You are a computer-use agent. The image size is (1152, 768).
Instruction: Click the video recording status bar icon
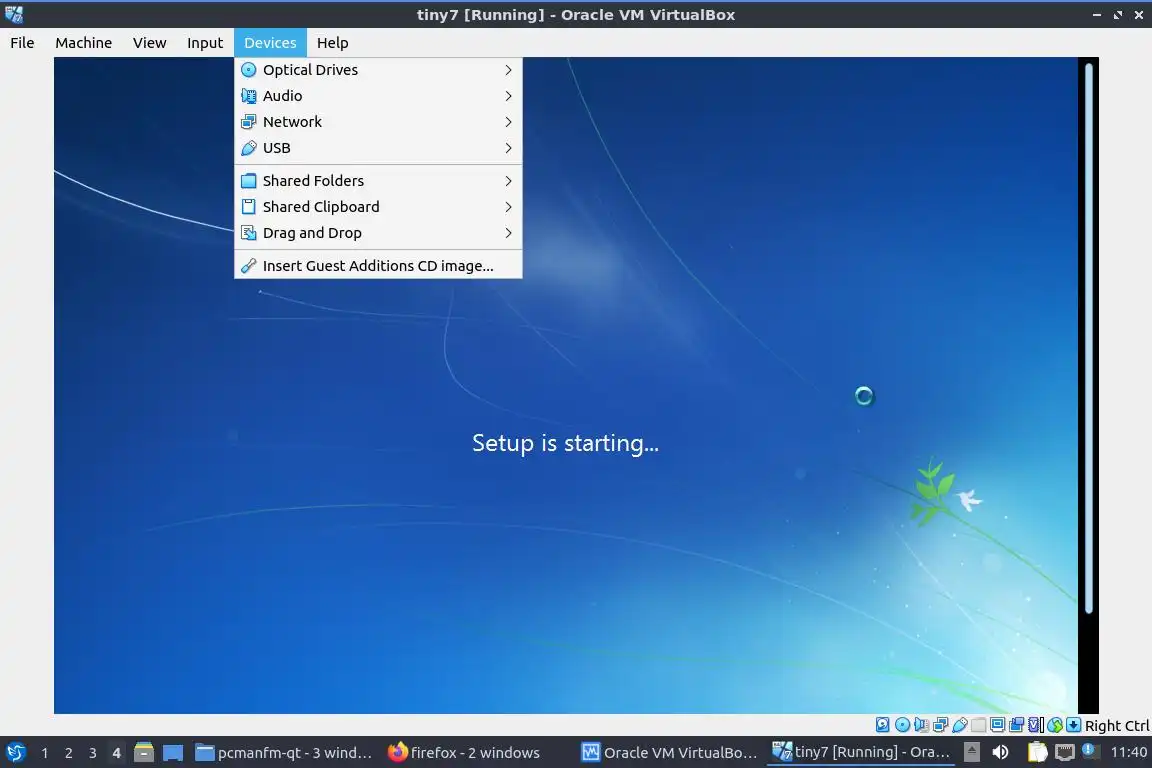pos(1017,725)
